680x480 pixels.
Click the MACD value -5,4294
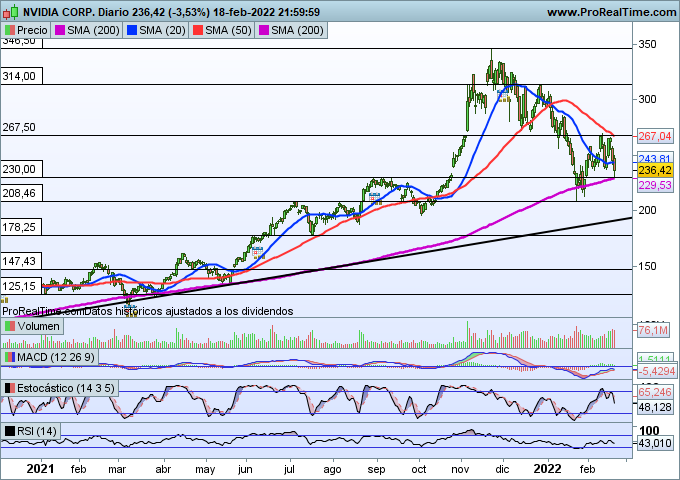point(657,371)
